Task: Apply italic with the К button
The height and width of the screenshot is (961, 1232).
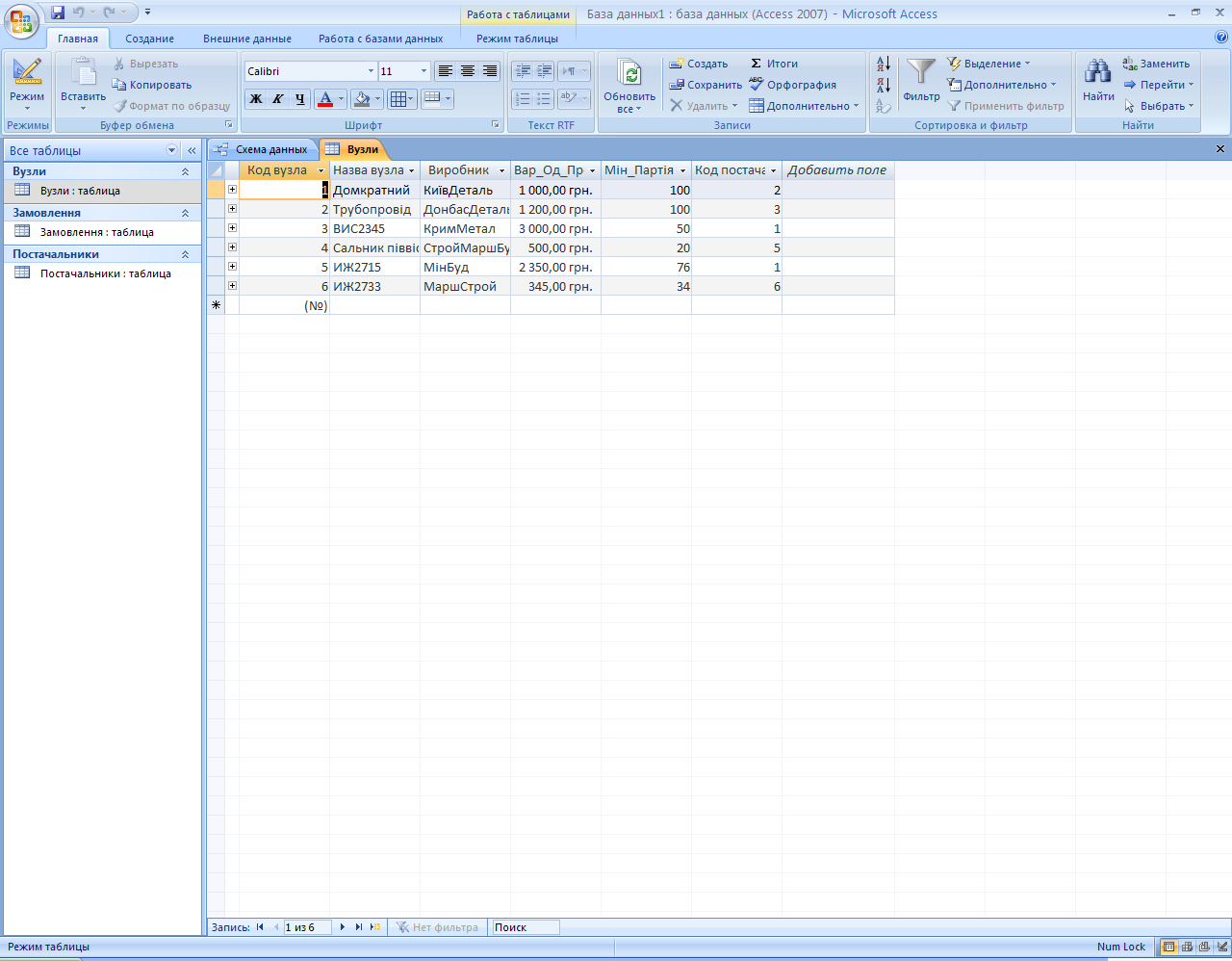Action: tap(278, 98)
